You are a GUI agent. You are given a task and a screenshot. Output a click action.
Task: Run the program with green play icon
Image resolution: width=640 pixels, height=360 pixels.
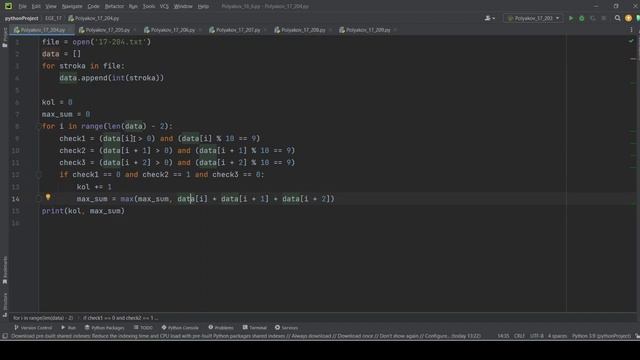tap(571, 18)
